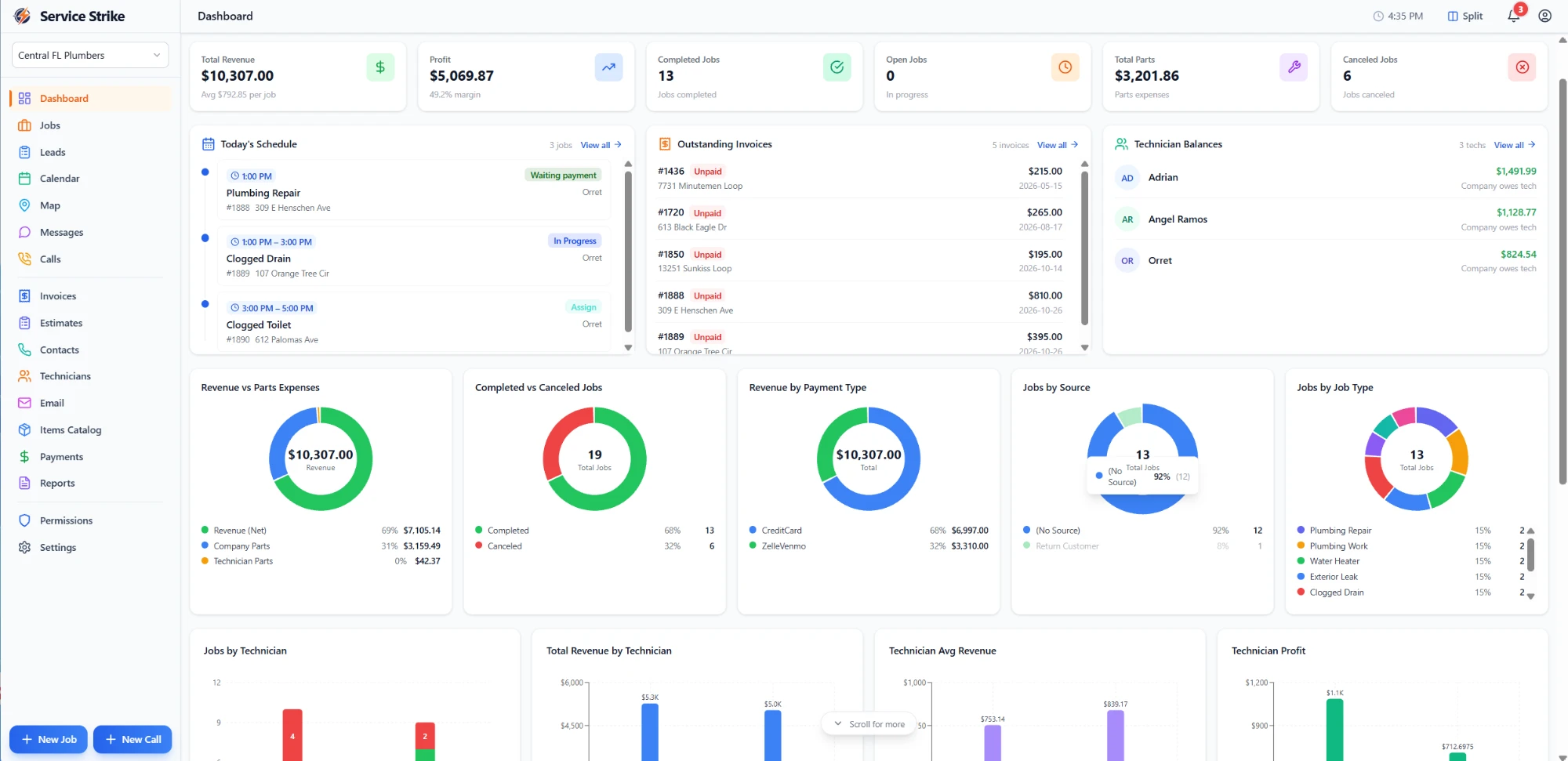The width and height of the screenshot is (1568, 761).
Task: View all Outstanding Invoices
Action: (x=1058, y=145)
